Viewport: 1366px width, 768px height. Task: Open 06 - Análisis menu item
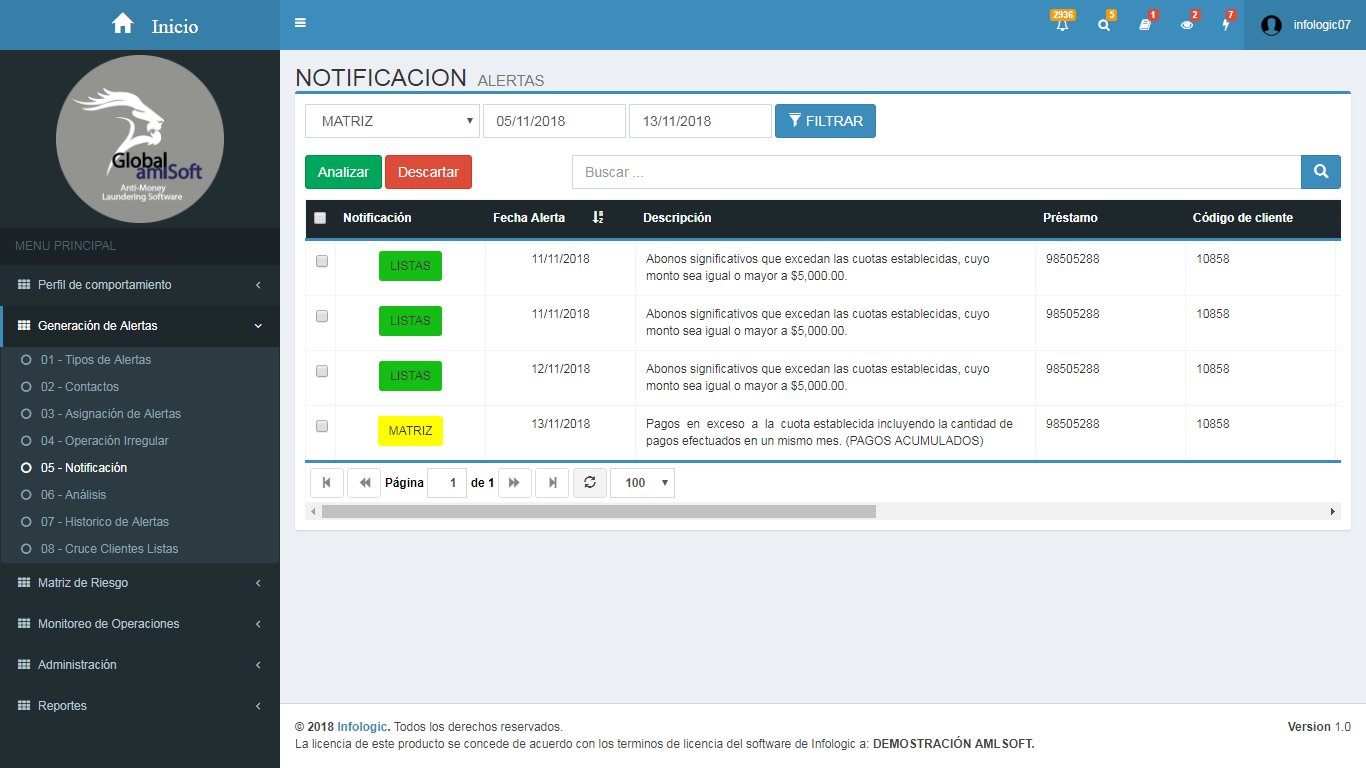(73, 495)
